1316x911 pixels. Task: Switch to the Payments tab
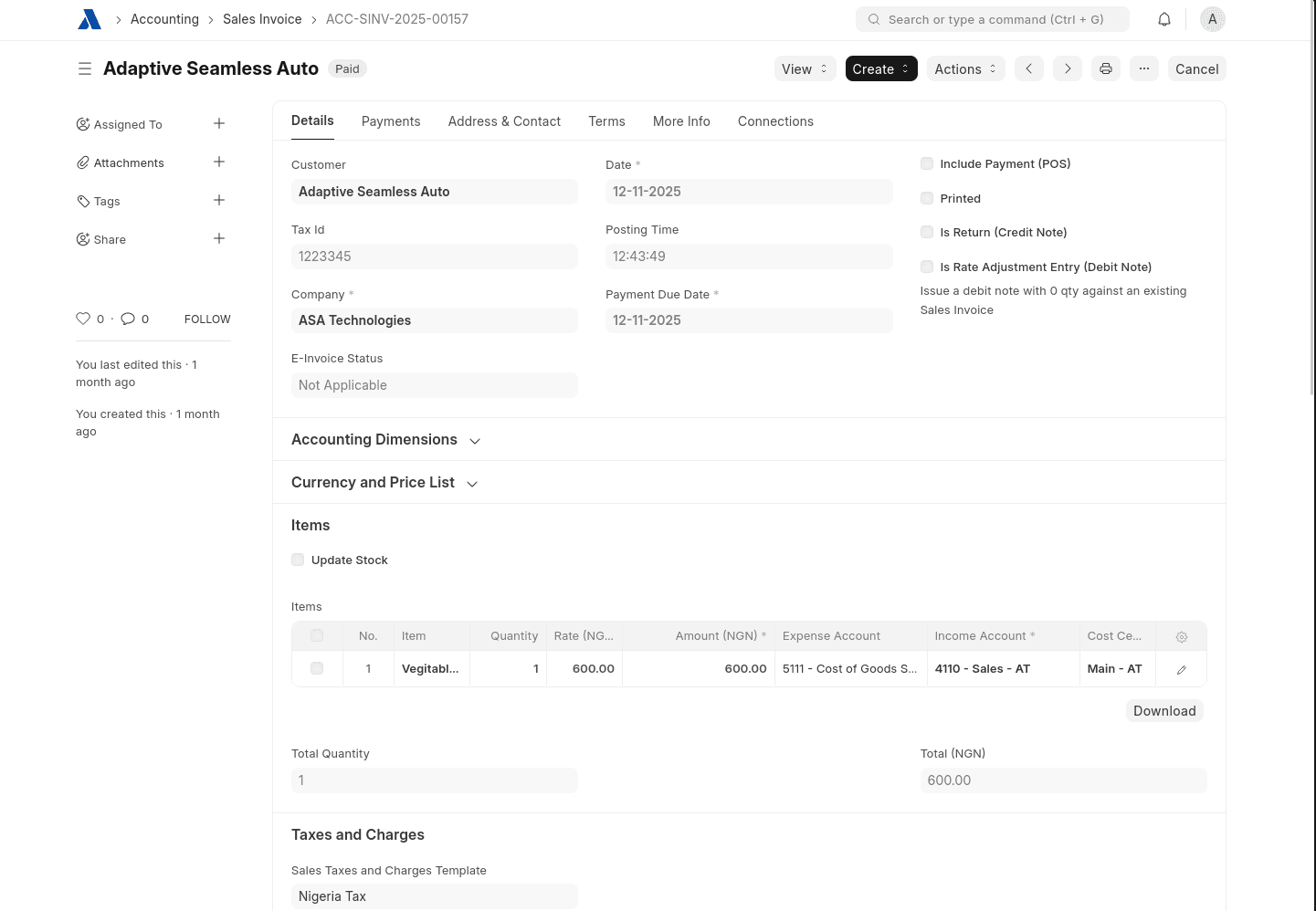pos(391,121)
